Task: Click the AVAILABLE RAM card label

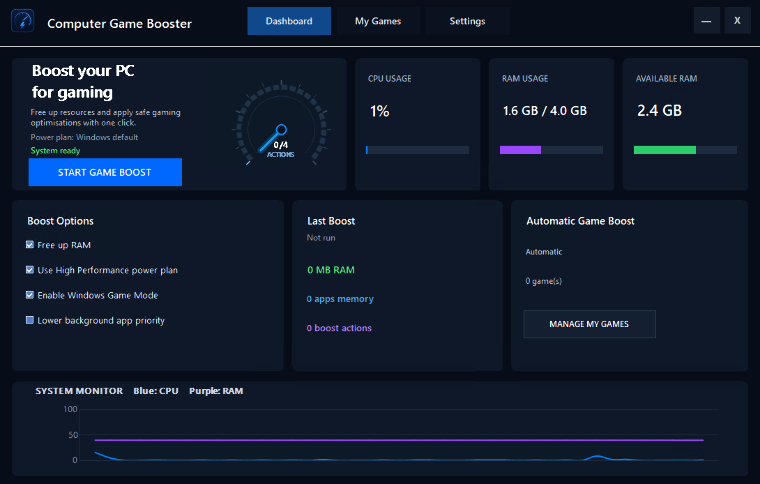Action: click(x=666, y=78)
